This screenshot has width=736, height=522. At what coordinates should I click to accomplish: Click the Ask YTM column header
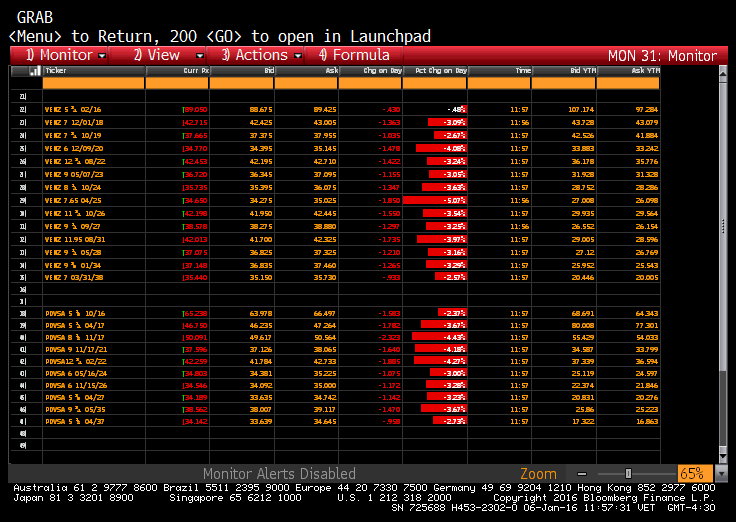tap(629, 71)
